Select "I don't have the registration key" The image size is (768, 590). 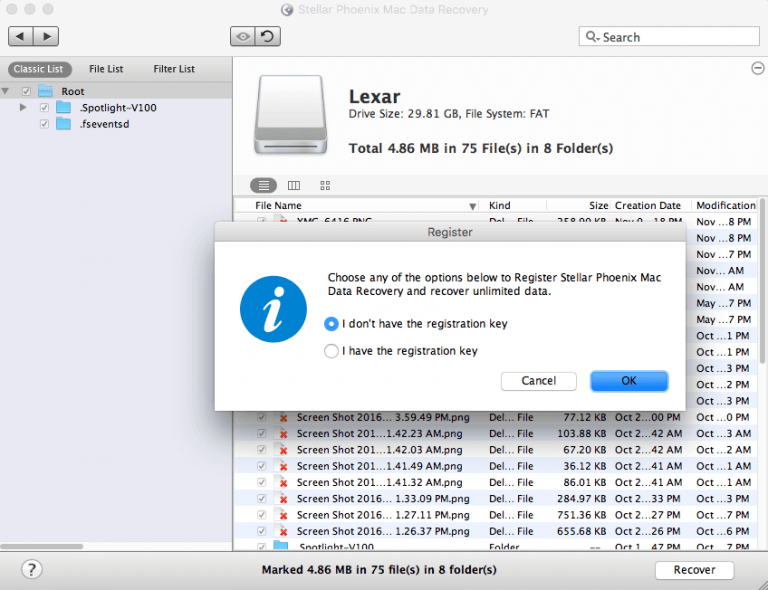(x=331, y=324)
